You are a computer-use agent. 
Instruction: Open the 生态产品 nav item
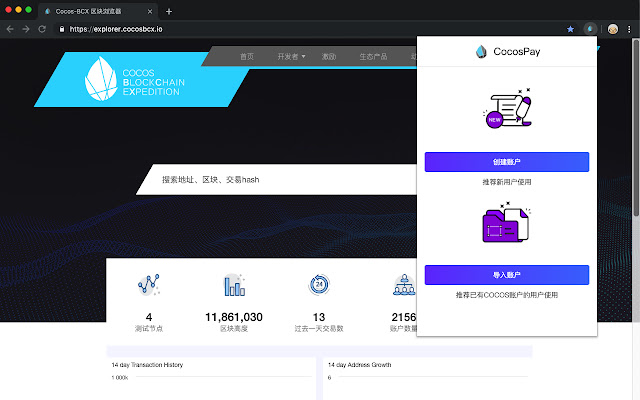pyautogui.click(x=373, y=57)
